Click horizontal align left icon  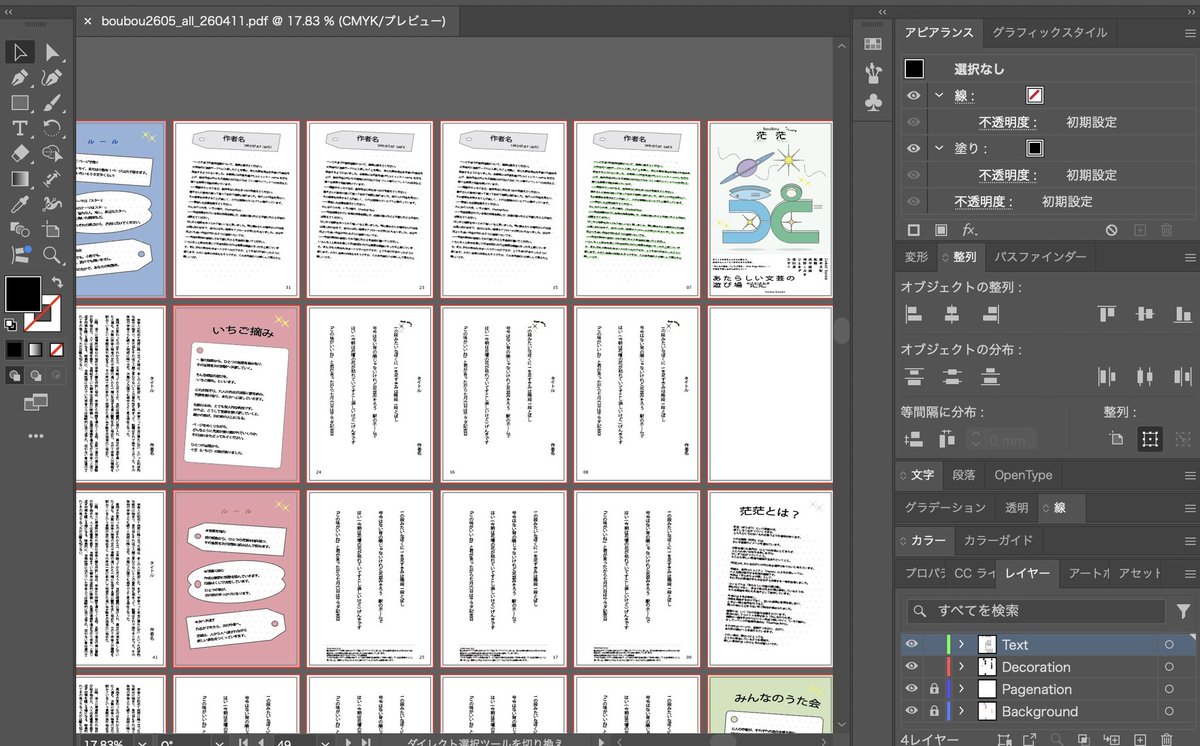913,315
